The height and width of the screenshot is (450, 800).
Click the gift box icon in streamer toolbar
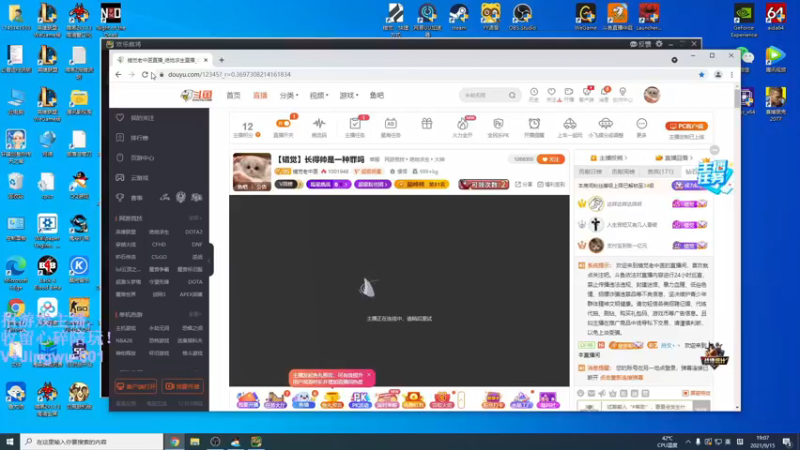[427, 123]
